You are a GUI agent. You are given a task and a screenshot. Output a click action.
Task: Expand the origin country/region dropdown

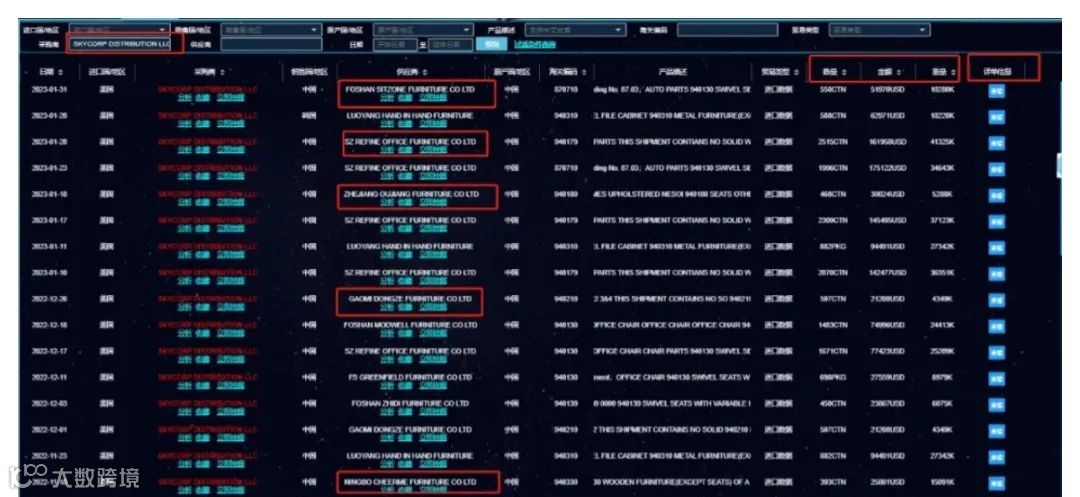[x=423, y=30]
